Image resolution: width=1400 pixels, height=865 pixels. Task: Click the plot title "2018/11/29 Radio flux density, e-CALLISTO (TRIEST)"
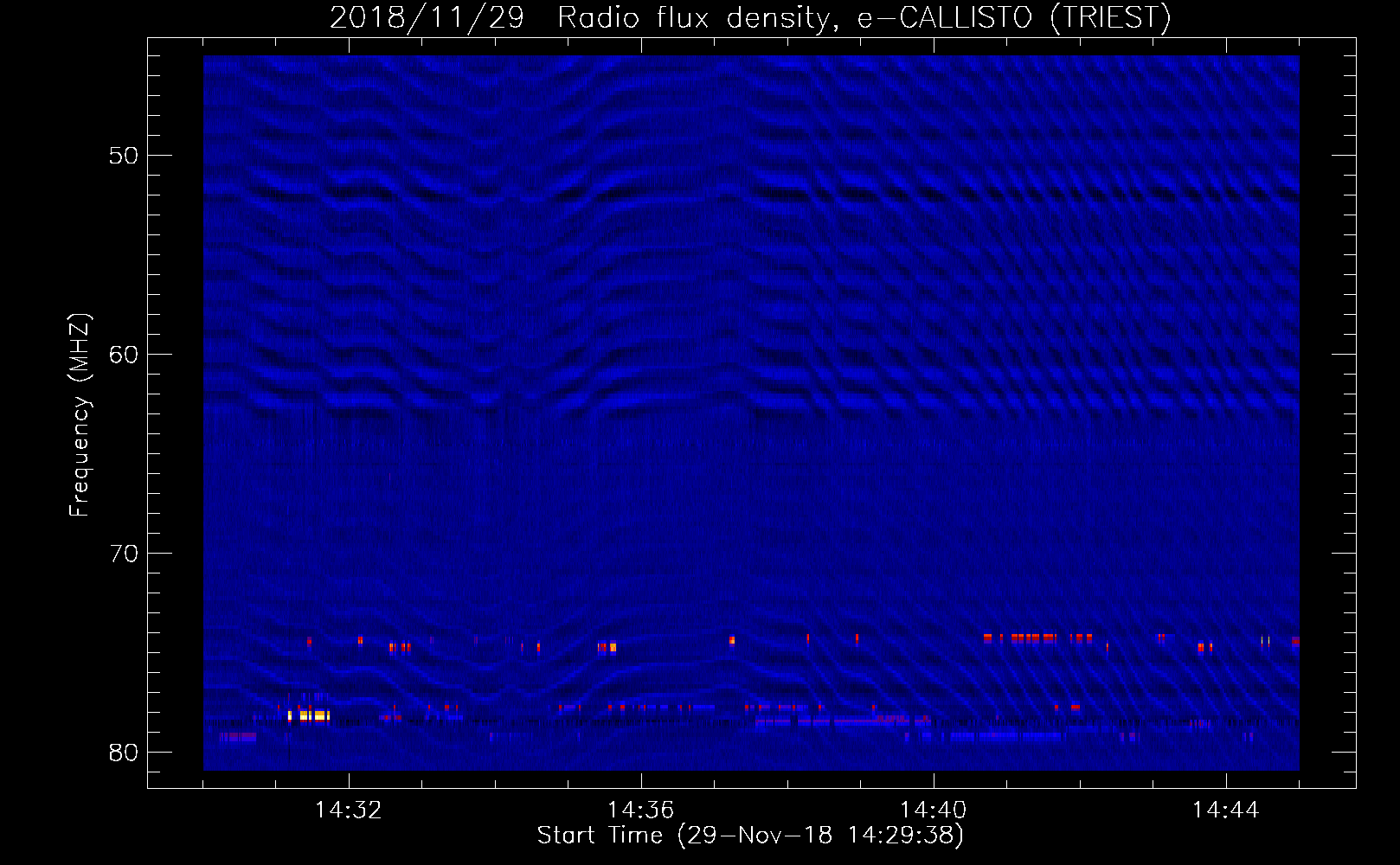tap(750, 17)
